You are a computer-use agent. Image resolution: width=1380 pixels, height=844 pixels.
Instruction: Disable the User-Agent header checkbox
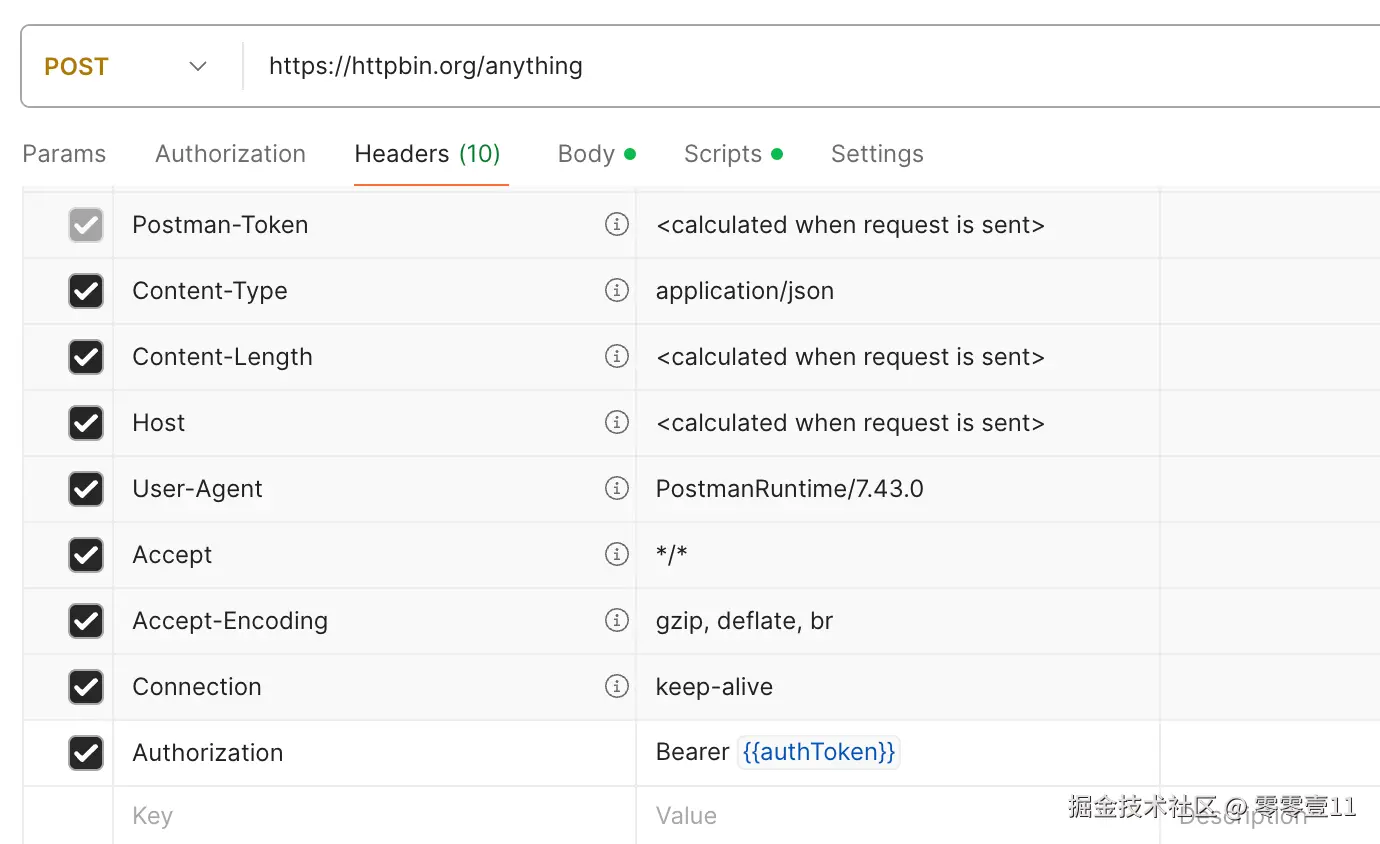[x=86, y=489]
